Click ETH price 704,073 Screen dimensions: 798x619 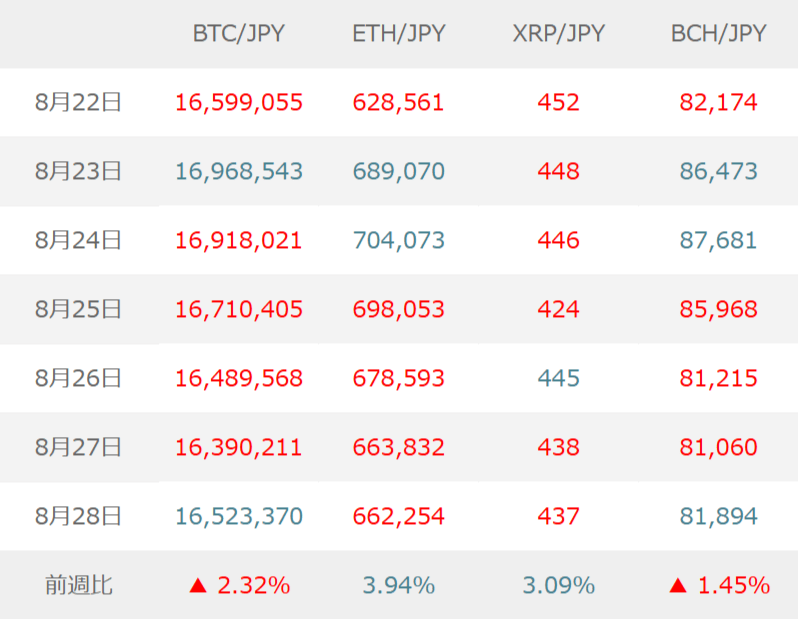click(x=398, y=240)
